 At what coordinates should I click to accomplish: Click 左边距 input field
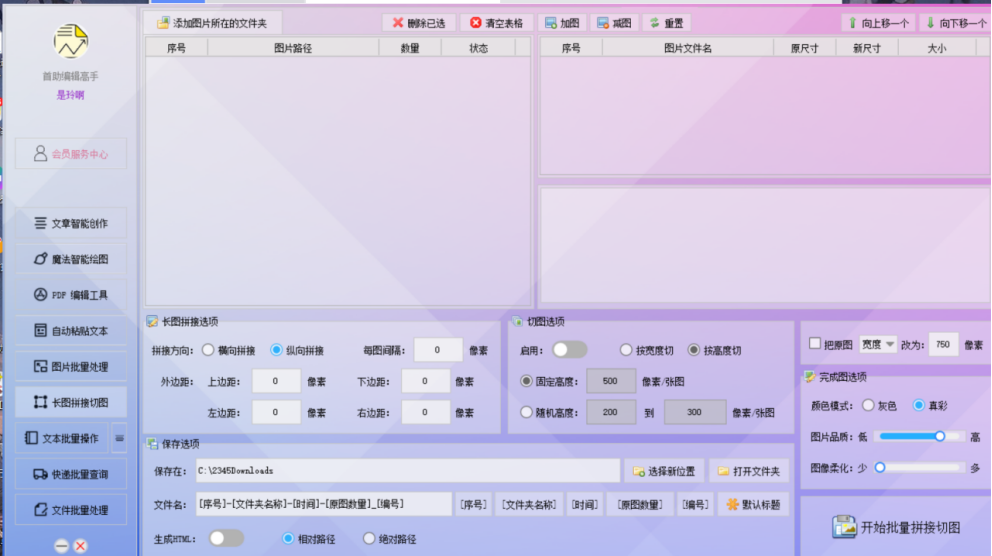pos(276,412)
